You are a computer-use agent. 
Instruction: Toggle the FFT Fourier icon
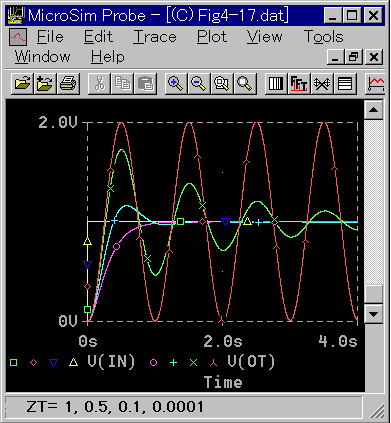click(299, 83)
